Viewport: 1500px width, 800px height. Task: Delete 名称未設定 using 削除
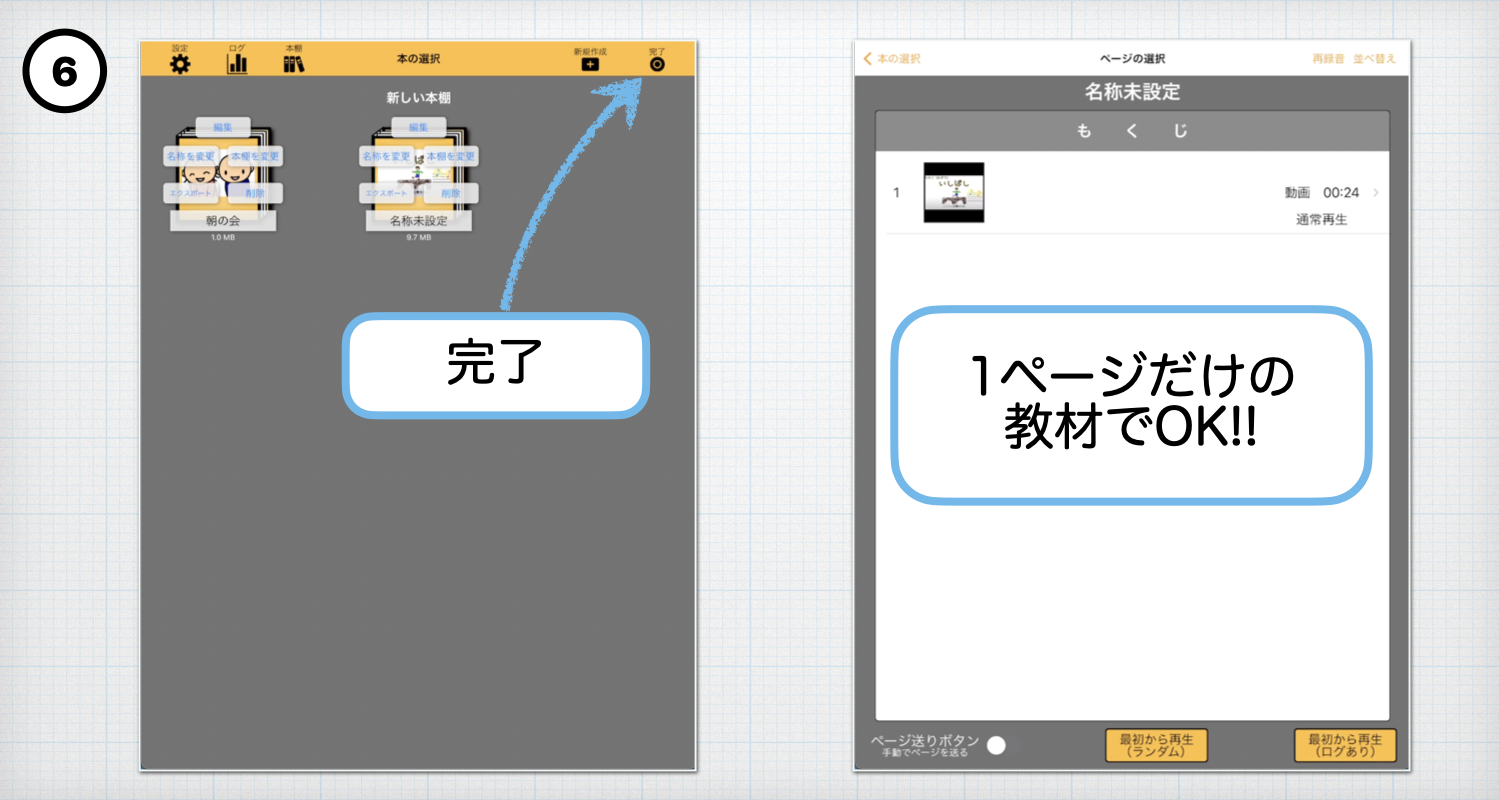click(451, 193)
